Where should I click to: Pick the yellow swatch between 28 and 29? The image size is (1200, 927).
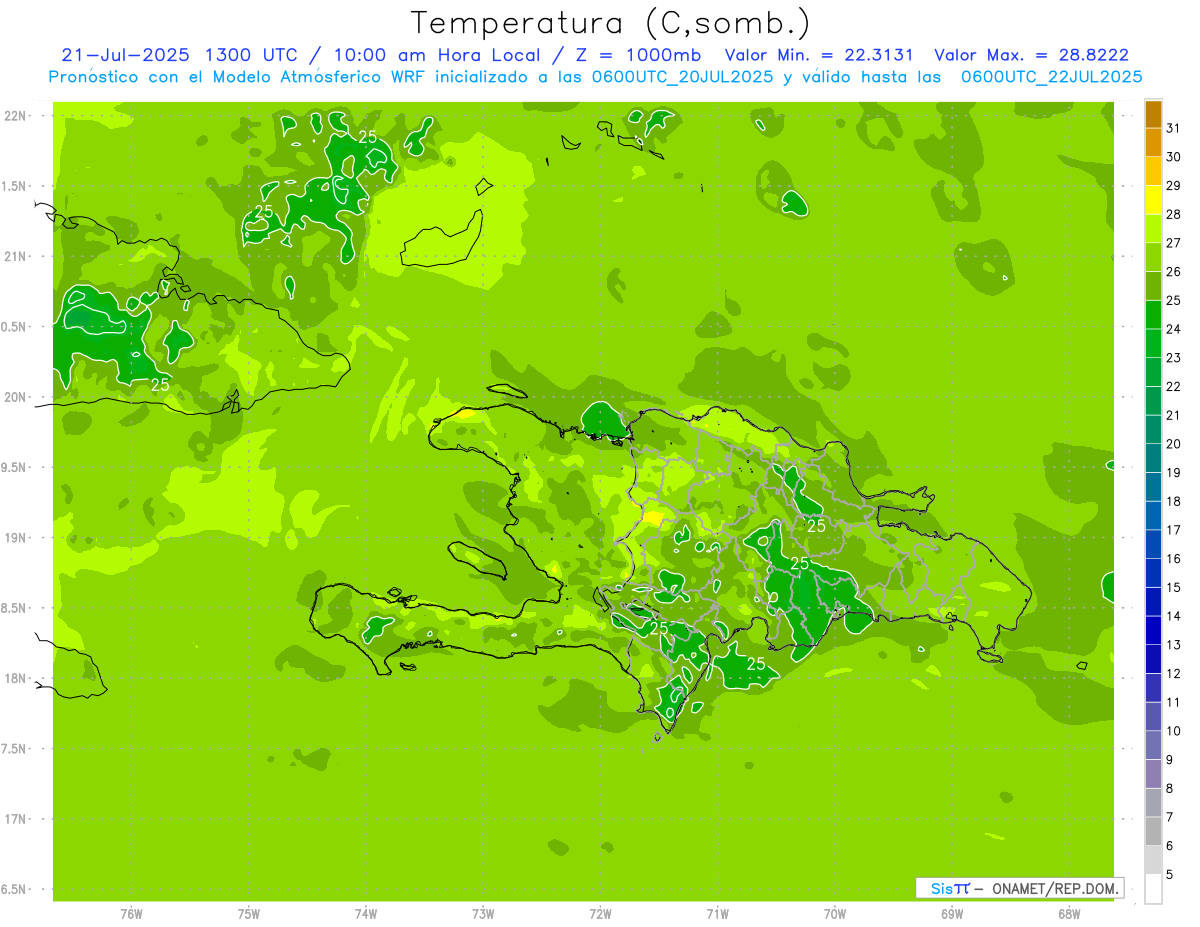point(1153,201)
